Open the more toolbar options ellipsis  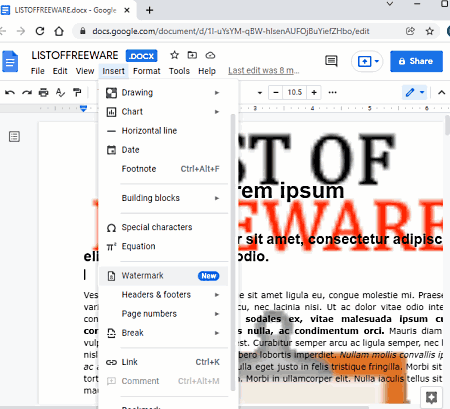[x=333, y=92]
